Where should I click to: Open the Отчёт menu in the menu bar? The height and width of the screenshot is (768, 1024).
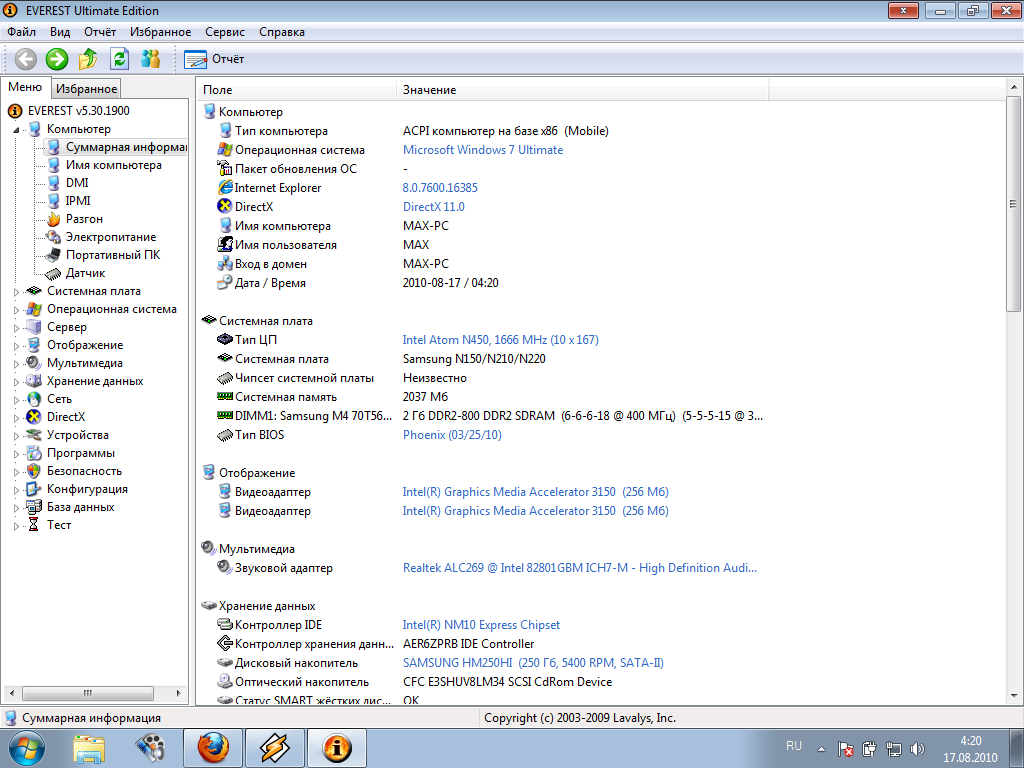100,32
